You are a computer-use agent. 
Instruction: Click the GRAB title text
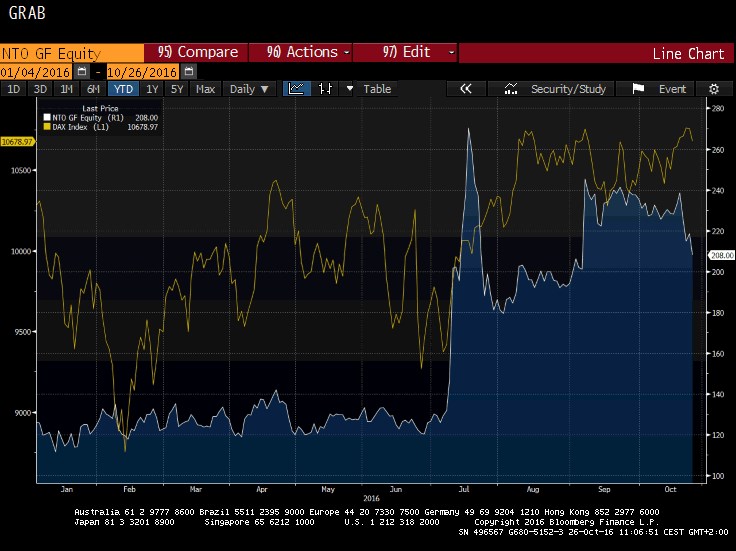click(27, 13)
